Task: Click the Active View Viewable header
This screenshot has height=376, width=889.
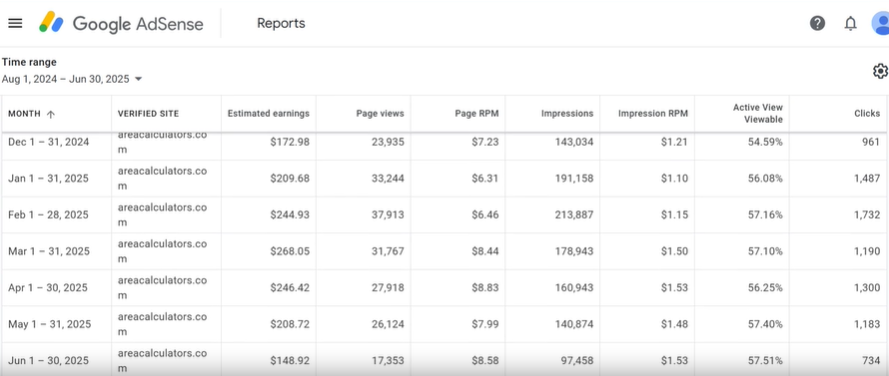Action: tap(757, 113)
